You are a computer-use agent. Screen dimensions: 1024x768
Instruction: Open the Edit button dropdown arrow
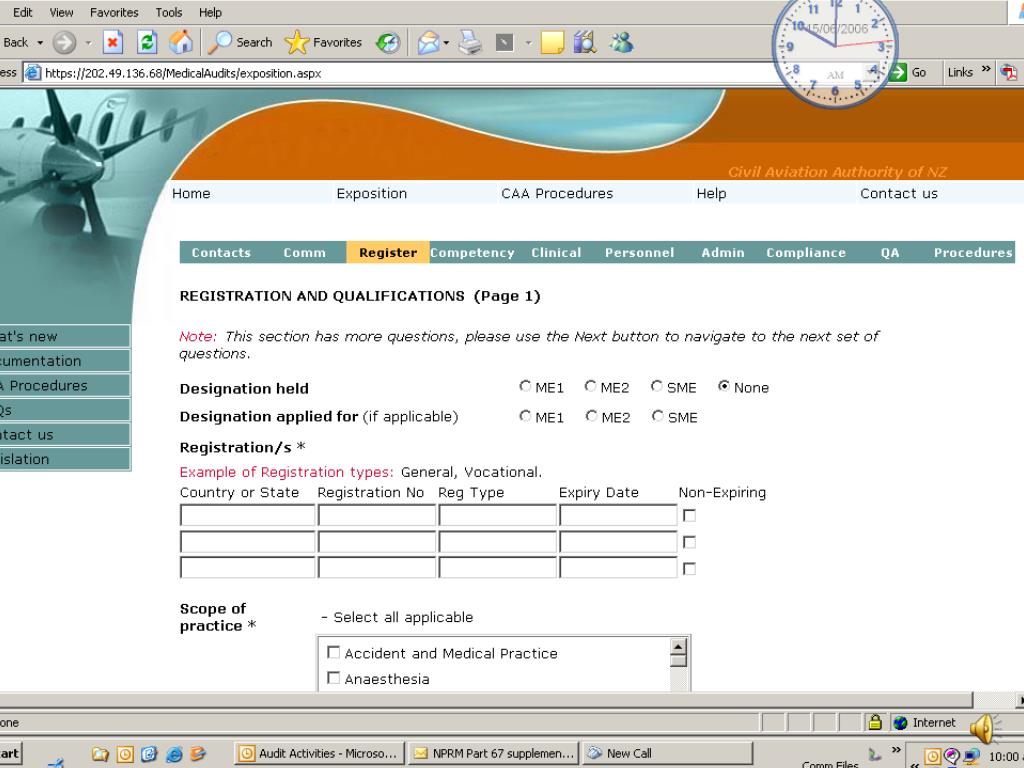tap(528, 43)
